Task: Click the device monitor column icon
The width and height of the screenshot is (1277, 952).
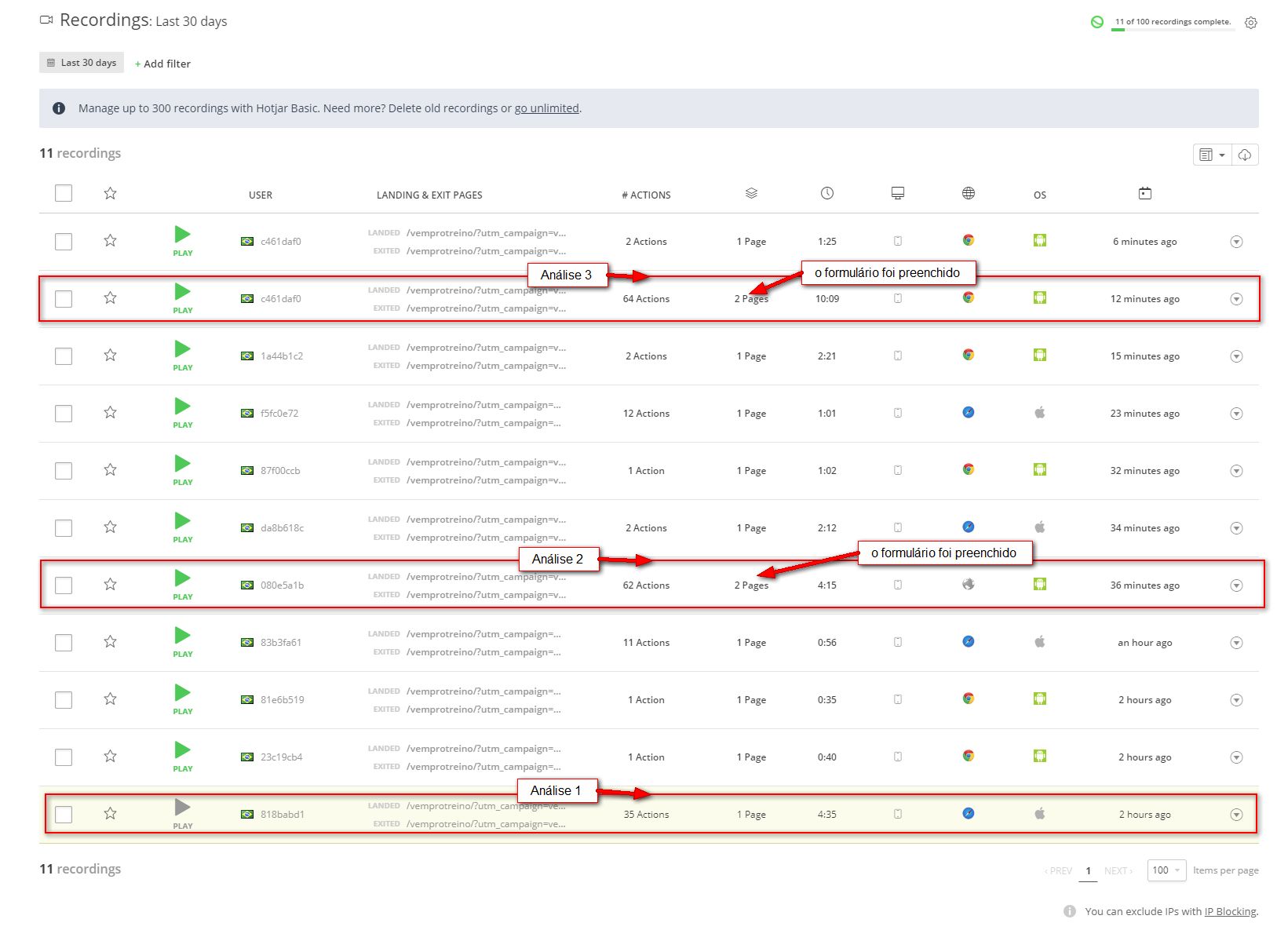Action: [x=898, y=194]
